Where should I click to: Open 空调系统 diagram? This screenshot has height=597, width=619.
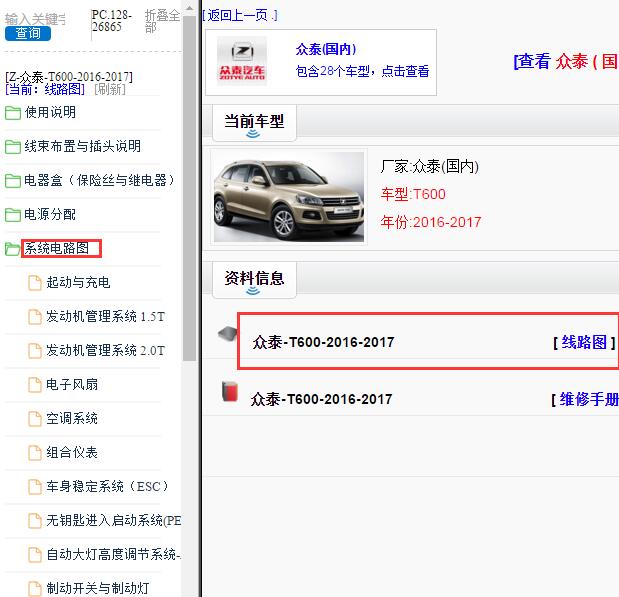tap(72, 418)
